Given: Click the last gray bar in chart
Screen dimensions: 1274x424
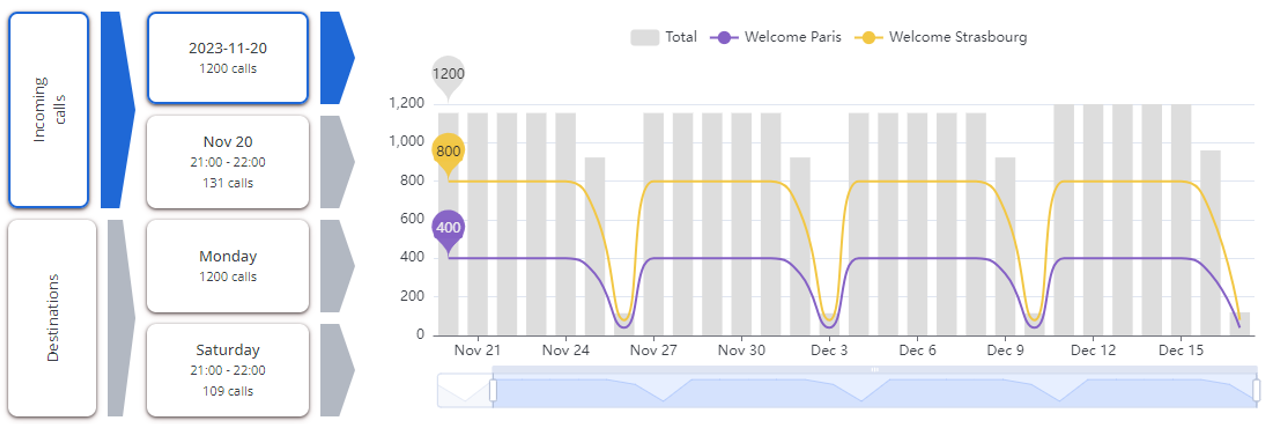Looking at the screenshot, I should (1240, 323).
